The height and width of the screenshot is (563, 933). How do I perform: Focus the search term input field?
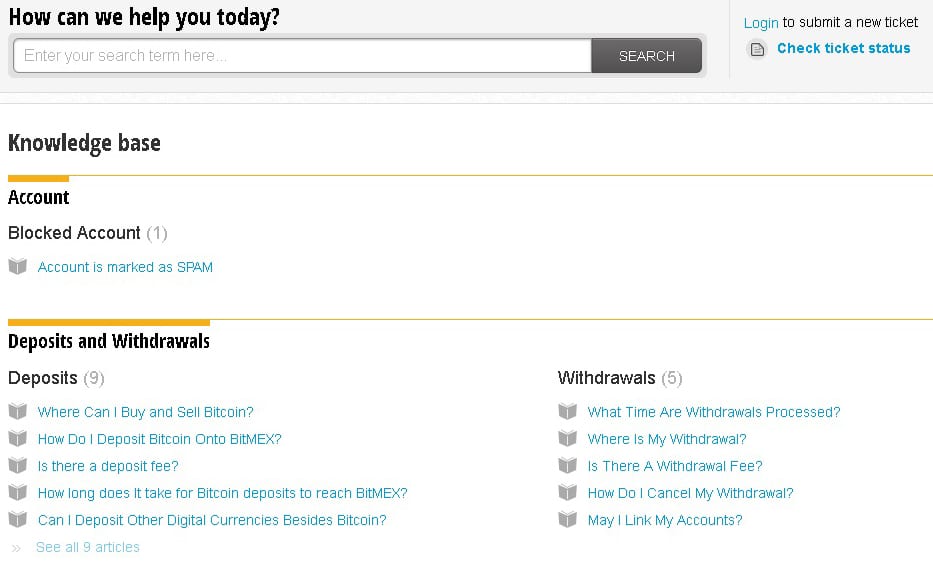pos(302,56)
